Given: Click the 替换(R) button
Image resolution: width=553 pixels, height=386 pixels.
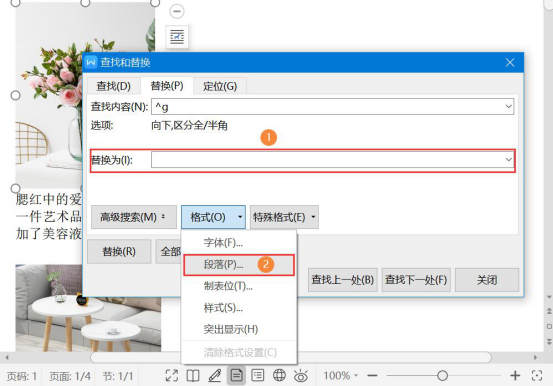Looking at the screenshot, I should [119, 252].
